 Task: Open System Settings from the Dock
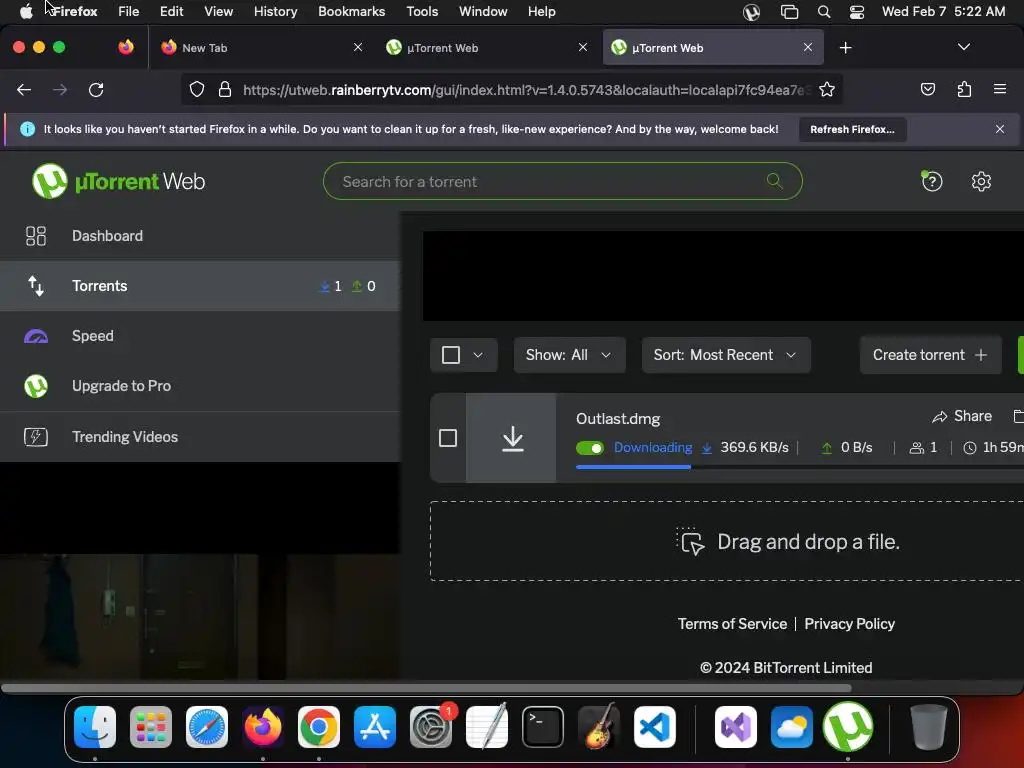(431, 726)
